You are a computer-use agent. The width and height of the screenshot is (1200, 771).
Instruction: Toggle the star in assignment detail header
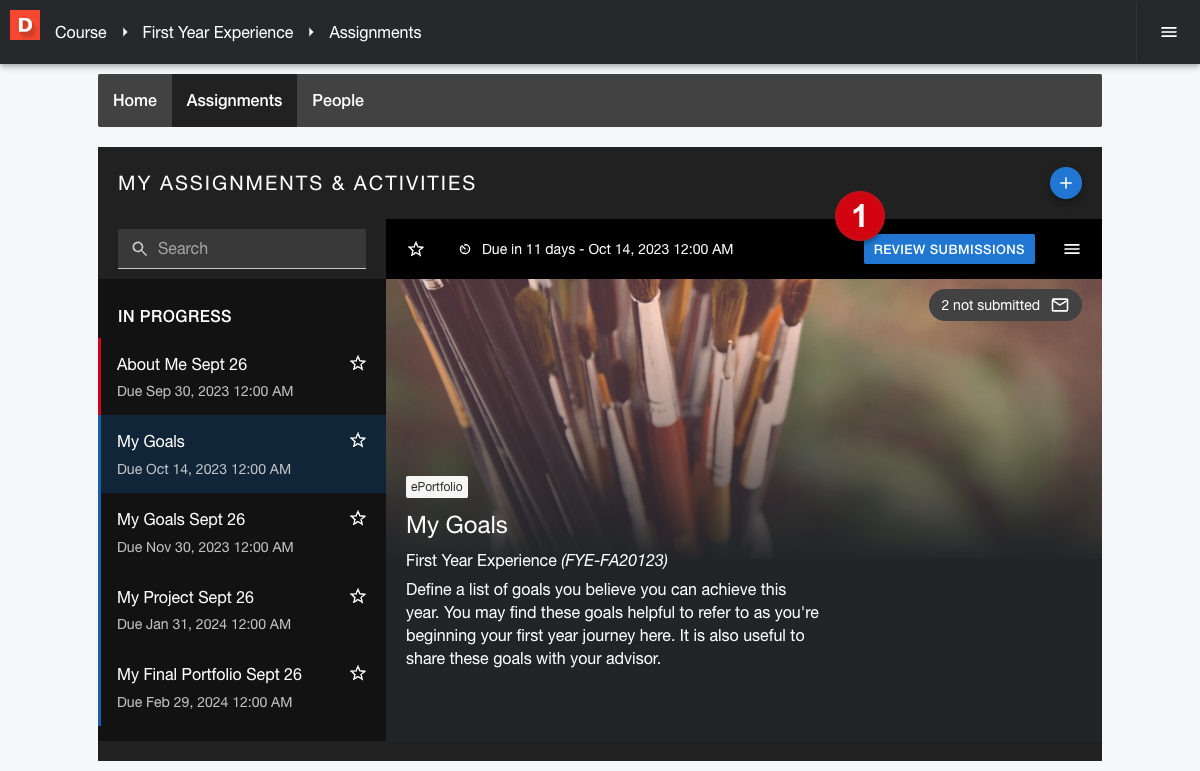[416, 249]
